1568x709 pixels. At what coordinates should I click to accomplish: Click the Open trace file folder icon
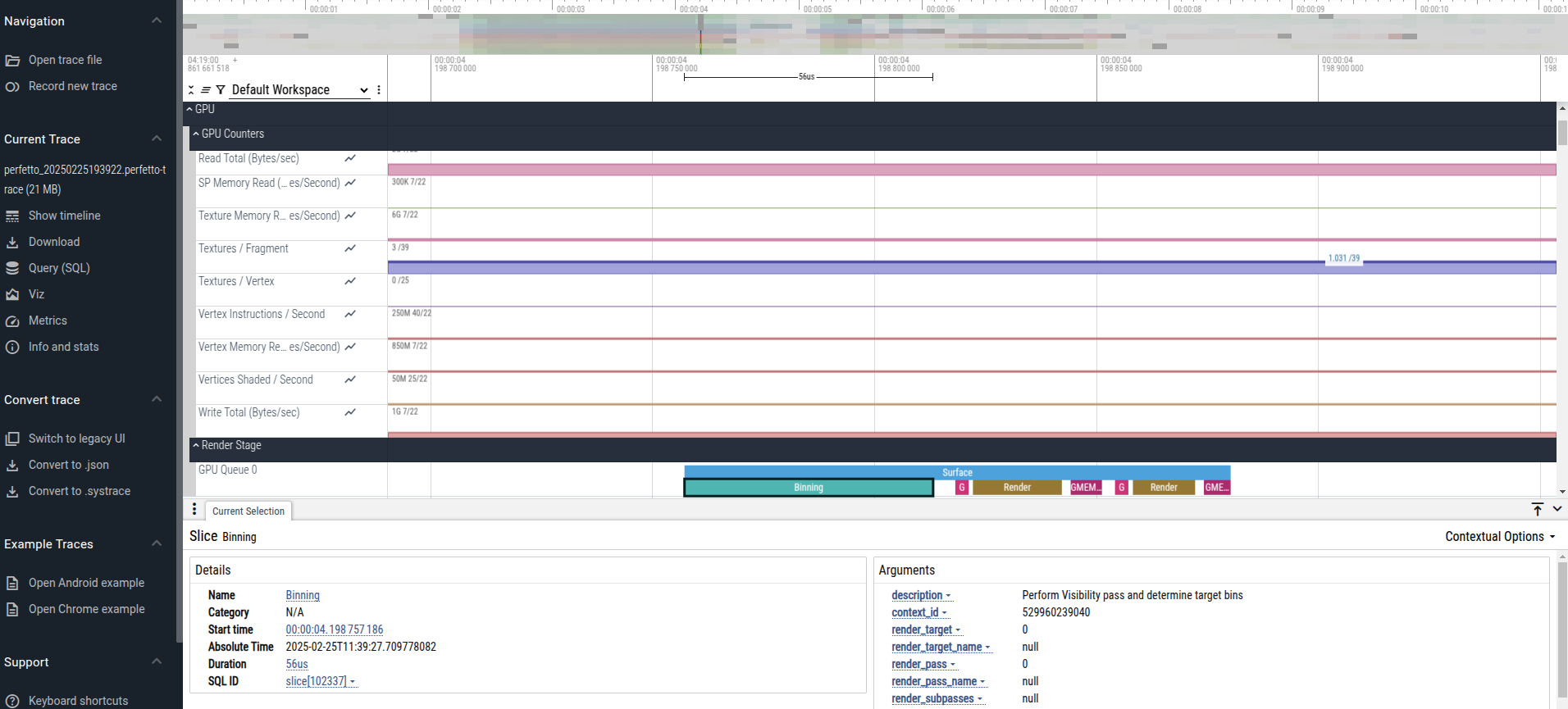[x=12, y=60]
